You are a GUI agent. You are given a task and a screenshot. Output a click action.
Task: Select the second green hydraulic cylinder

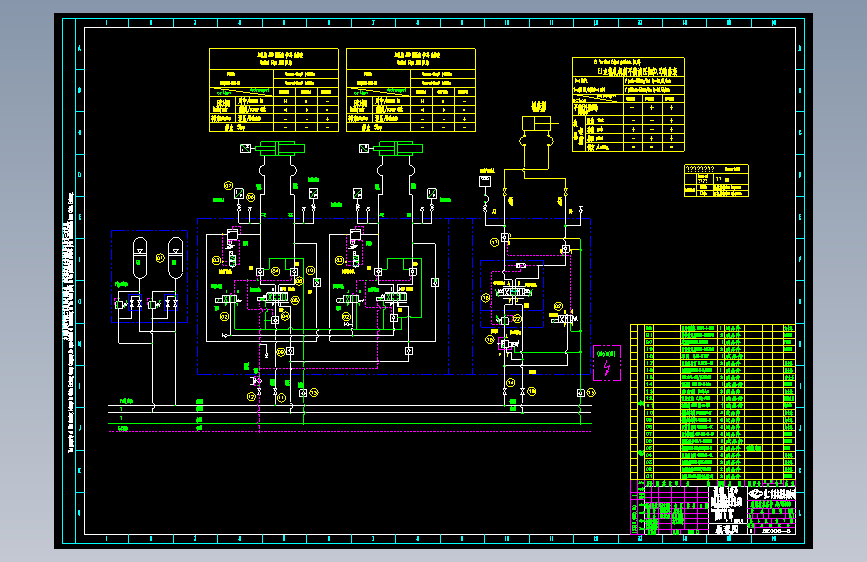click(x=398, y=148)
